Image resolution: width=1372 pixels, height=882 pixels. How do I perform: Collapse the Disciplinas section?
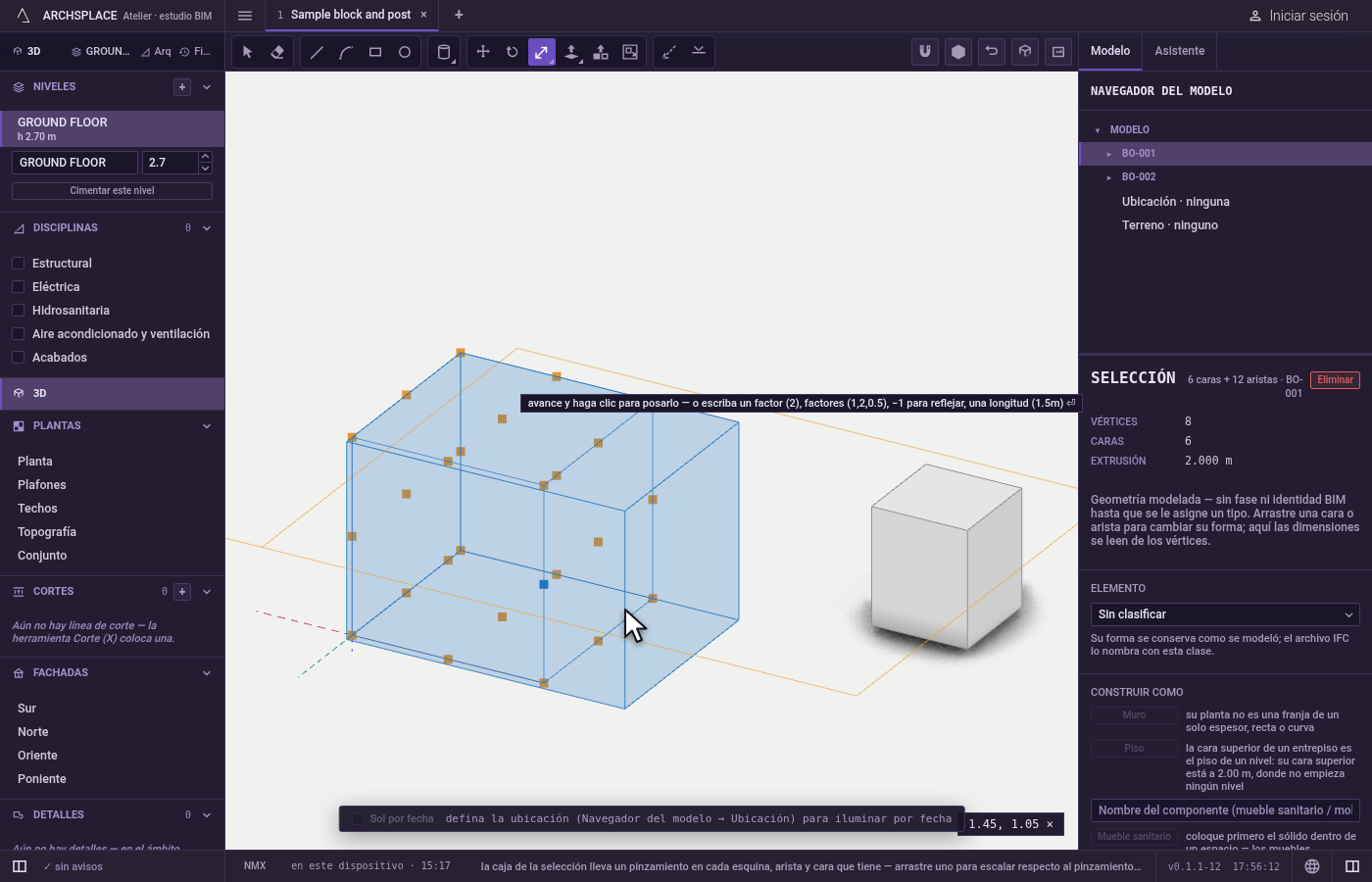pyautogui.click(x=207, y=228)
